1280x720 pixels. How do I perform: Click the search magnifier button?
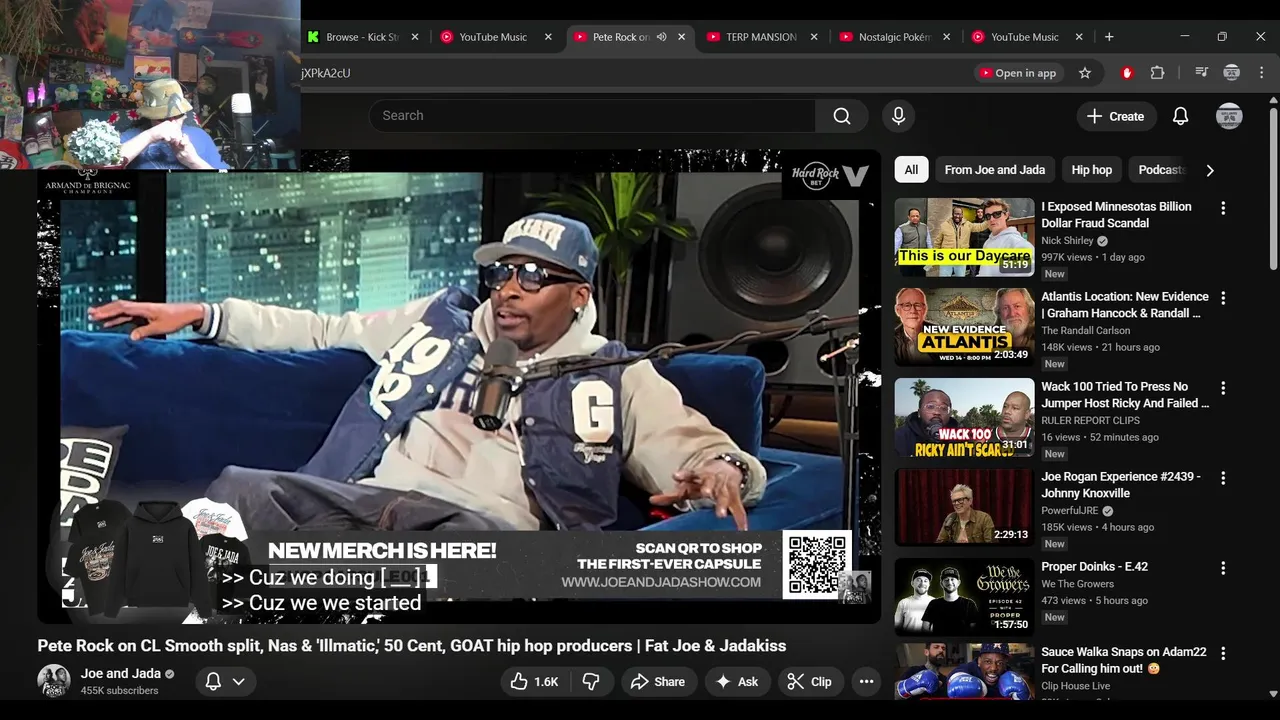pos(842,116)
